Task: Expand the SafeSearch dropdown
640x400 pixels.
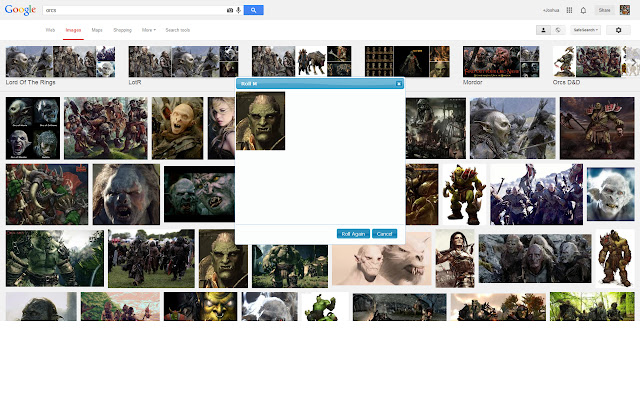Action: point(585,30)
